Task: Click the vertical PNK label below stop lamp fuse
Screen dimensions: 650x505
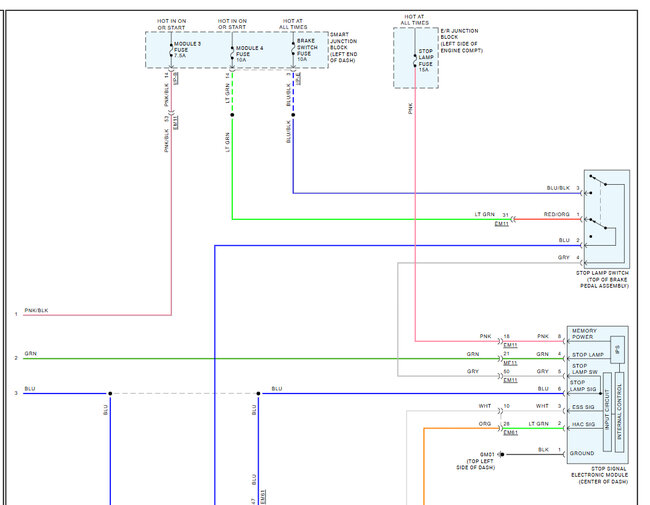Action: point(410,109)
